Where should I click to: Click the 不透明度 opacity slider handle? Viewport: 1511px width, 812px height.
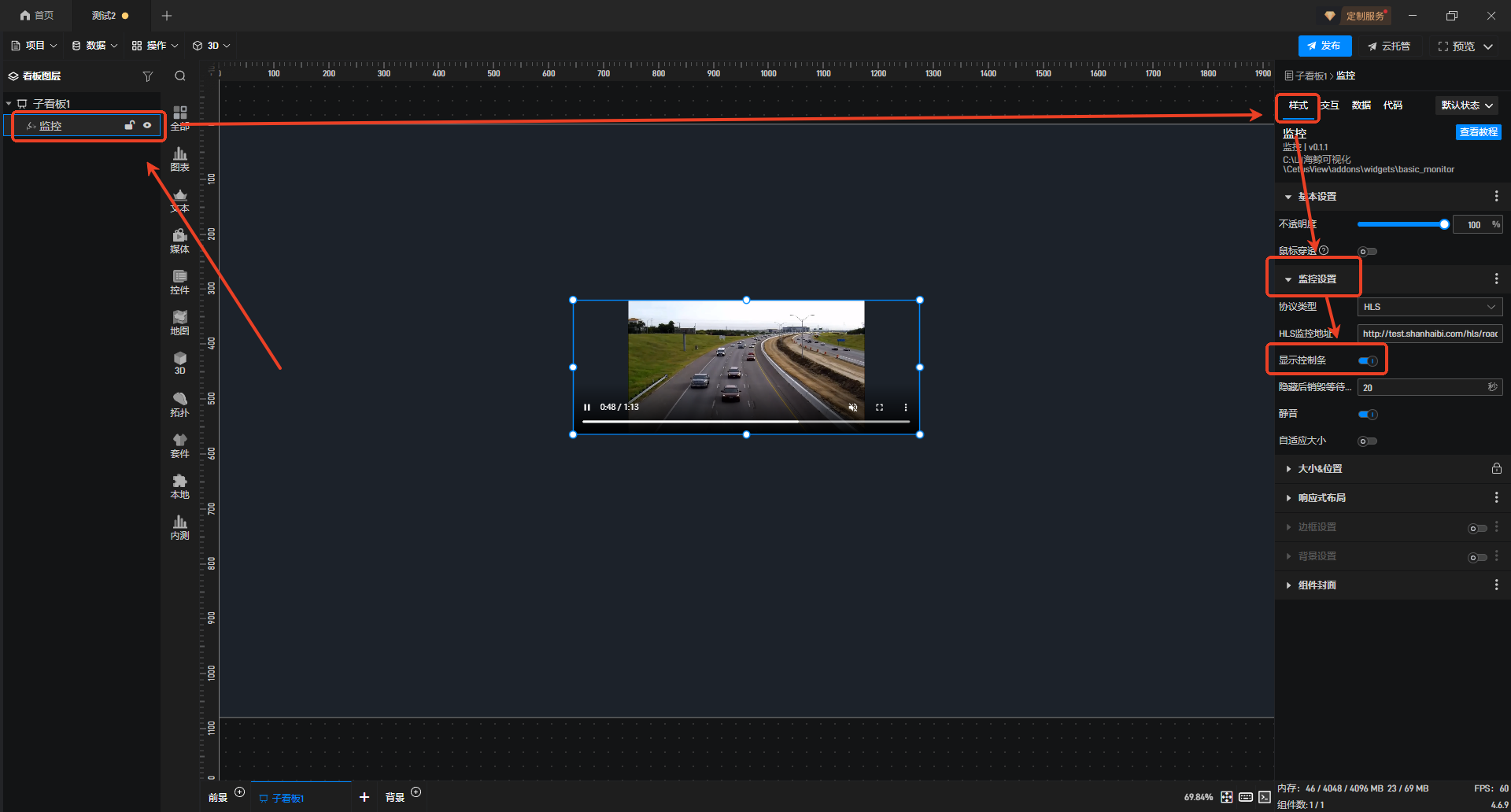(x=1444, y=224)
